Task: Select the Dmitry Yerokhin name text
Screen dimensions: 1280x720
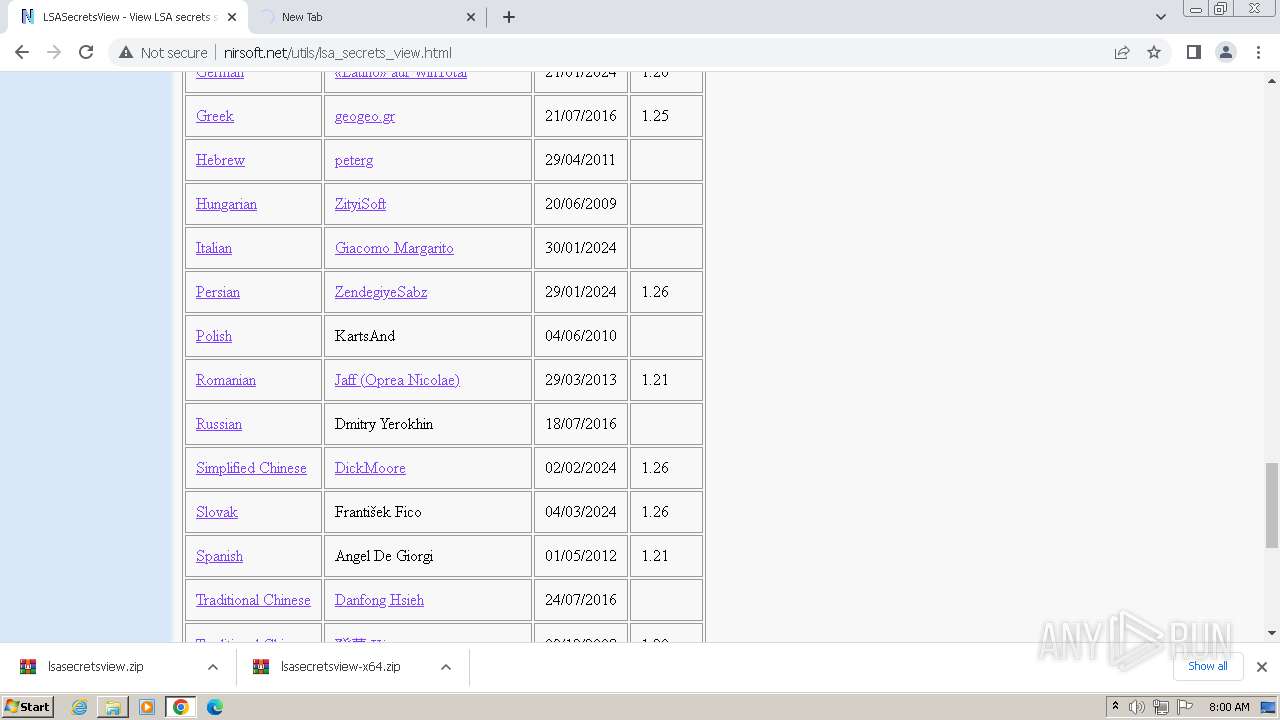Action: [x=384, y=424]
